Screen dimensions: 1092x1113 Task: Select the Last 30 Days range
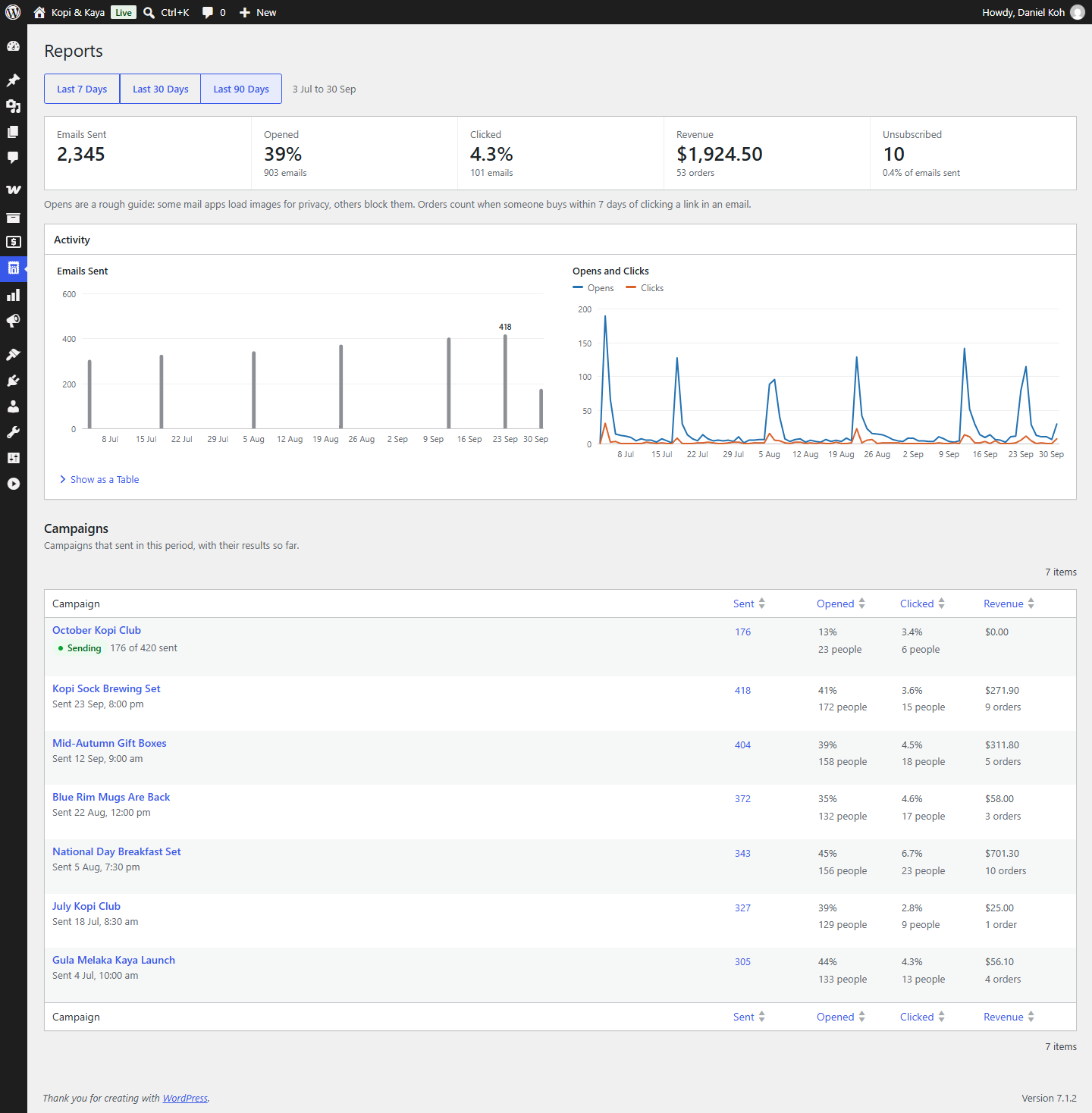pos(161,89)
